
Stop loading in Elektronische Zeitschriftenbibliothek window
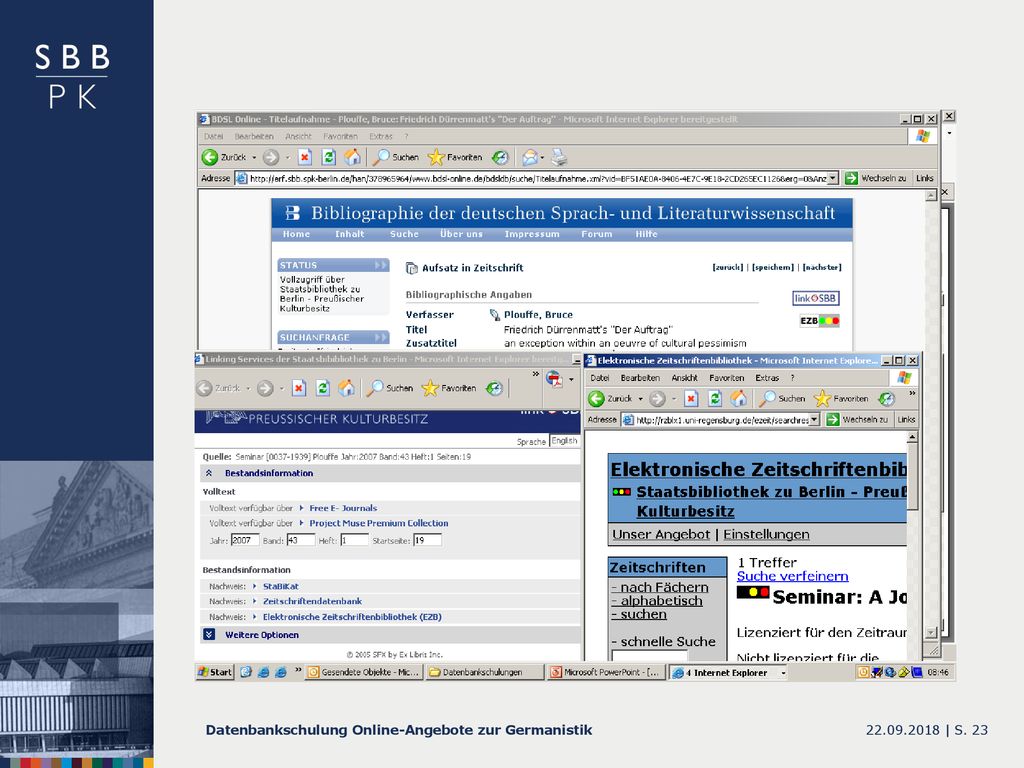[692, 398]
